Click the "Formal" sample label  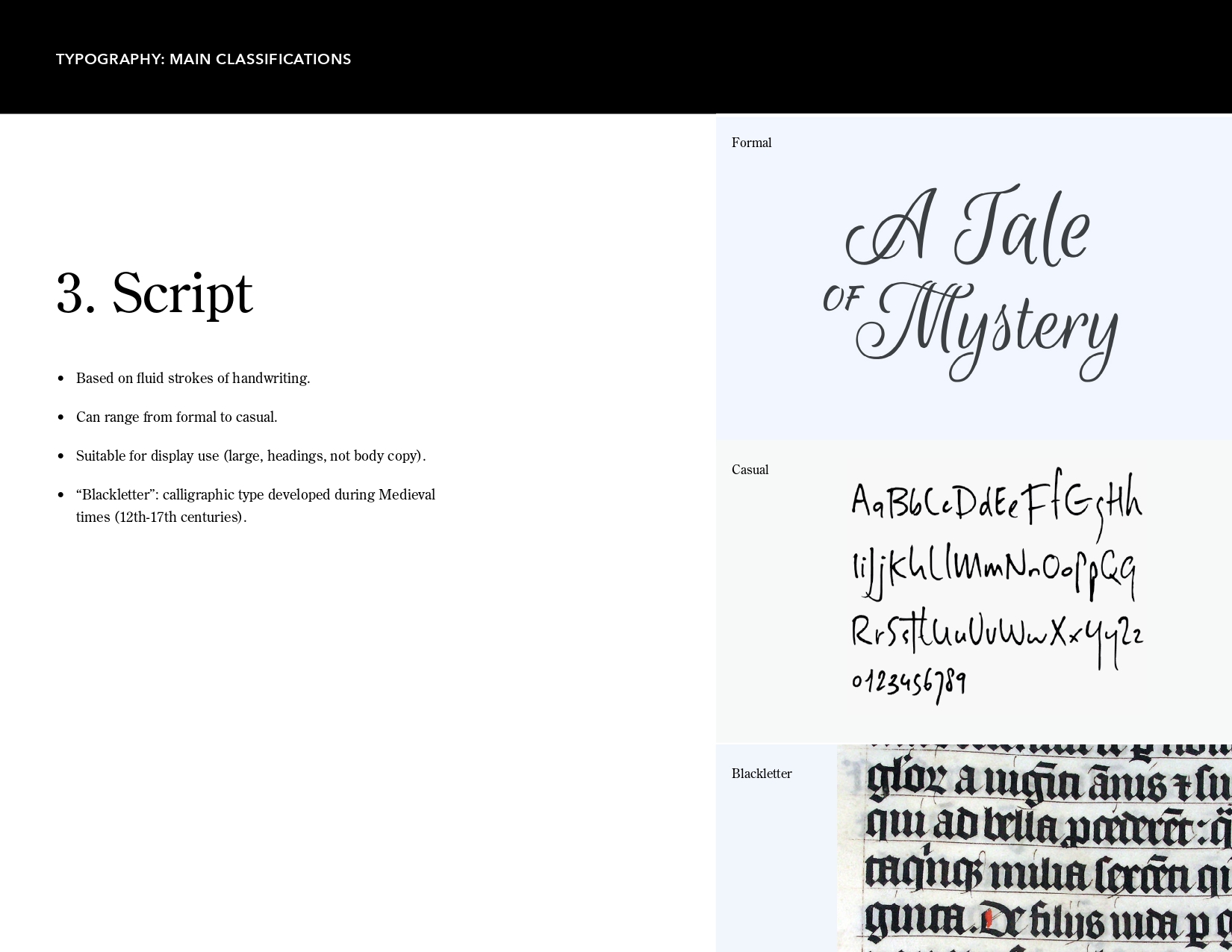click(x=751, y=143)
